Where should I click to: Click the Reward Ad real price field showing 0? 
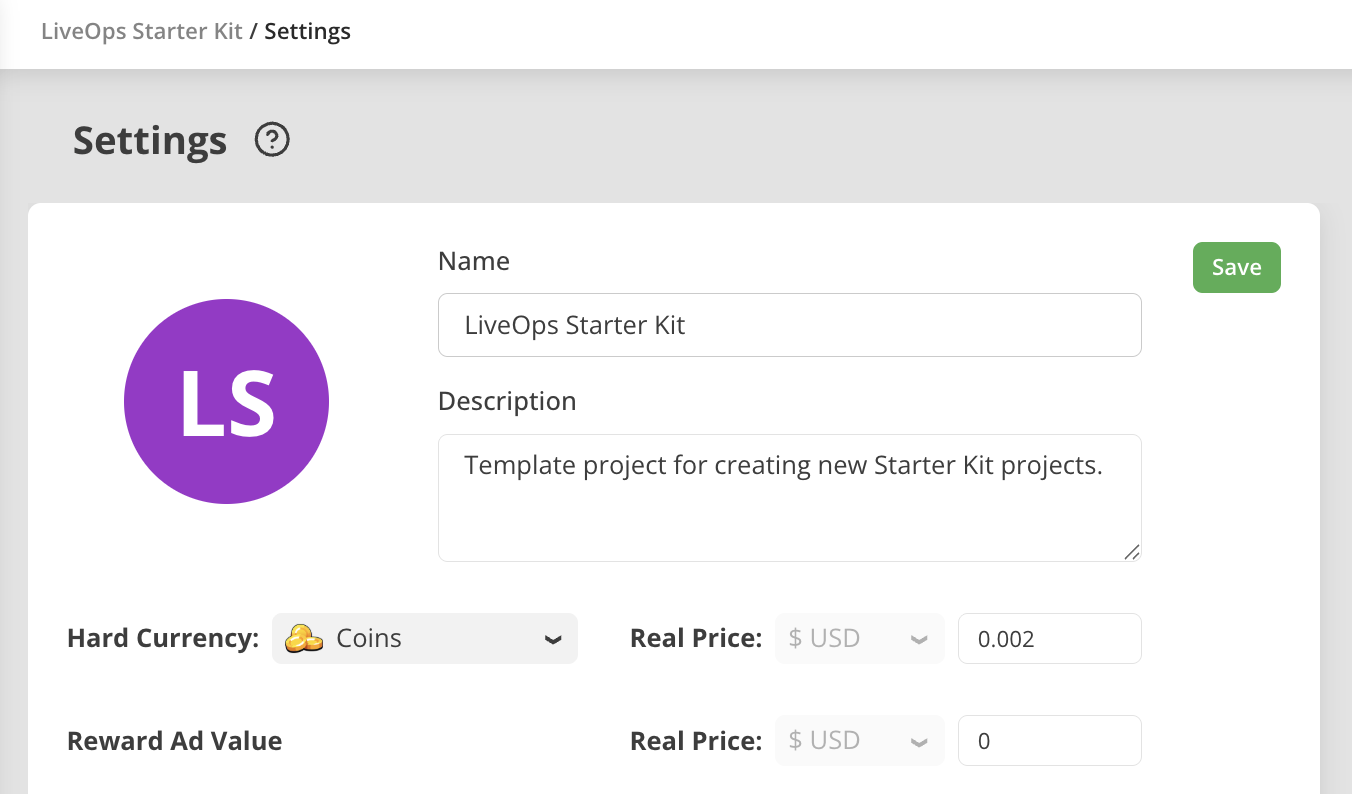click(x=1049, y=741)
